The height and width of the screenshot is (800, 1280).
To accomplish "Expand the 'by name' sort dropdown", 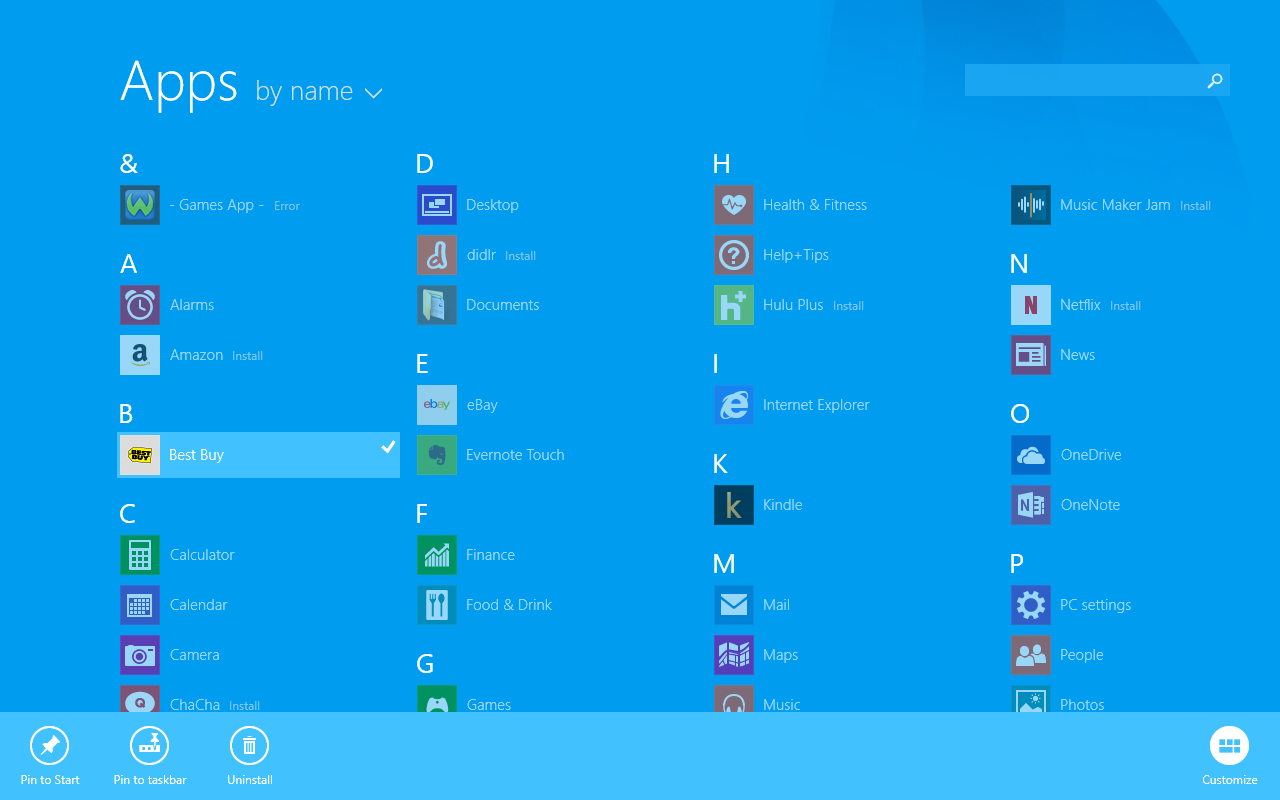I will [319, 92].
